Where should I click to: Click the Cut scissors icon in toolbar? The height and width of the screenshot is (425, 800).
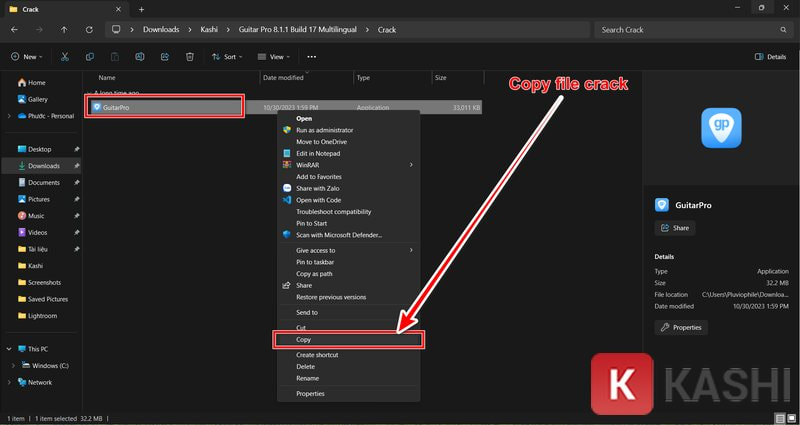tap(65, 57)
